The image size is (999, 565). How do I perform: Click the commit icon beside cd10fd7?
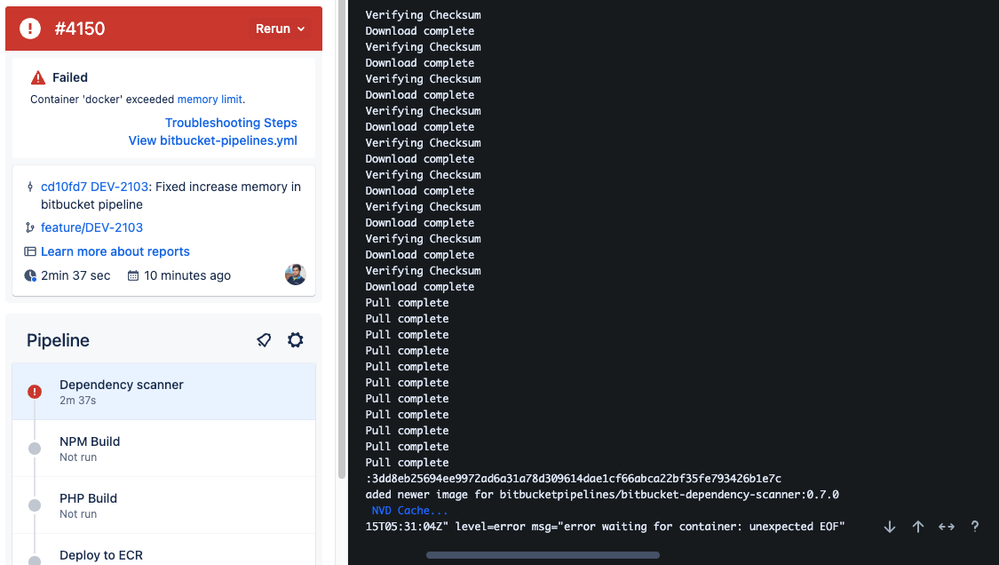[30, 187]
